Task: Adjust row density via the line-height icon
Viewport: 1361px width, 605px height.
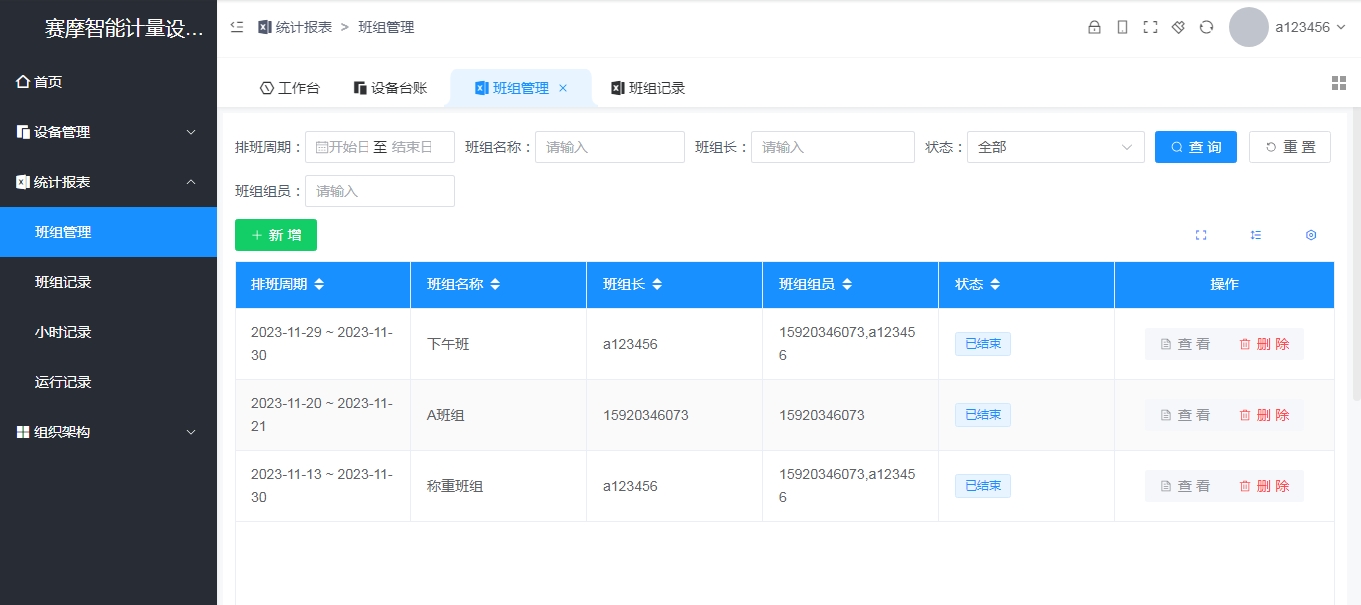Action: tap(1256, 234)
